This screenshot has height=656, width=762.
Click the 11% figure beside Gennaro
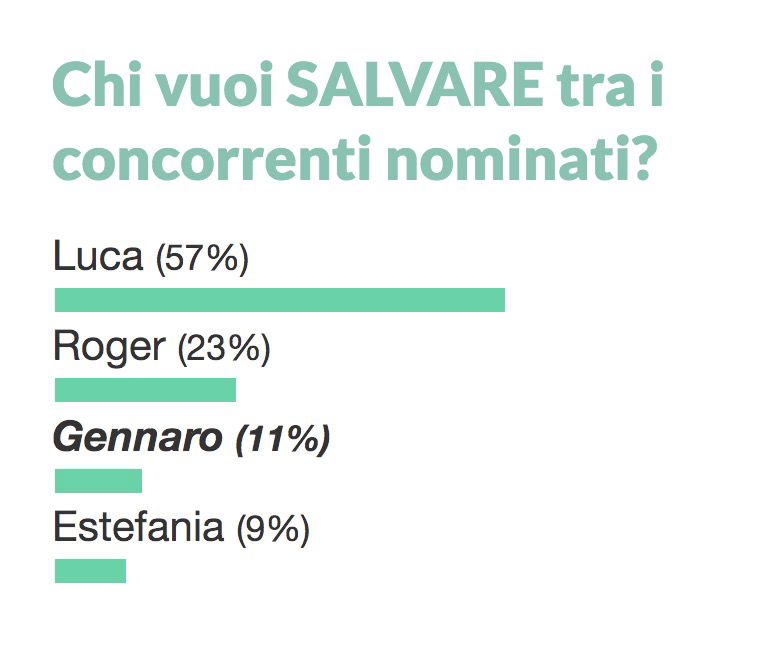pyautogui.click(x=283, y=439)
